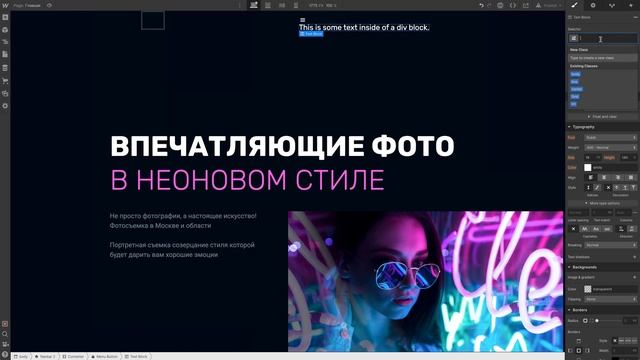This screenshot has width=640, height=360.
Task: Open the Assets panel
Action: click(x=5, y=93)
